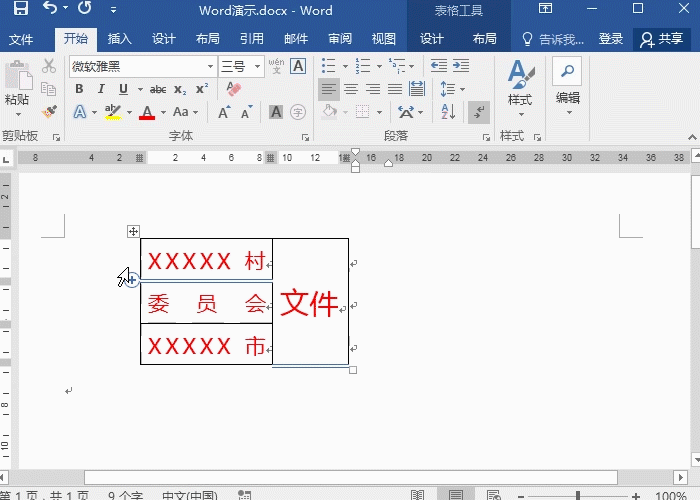Viewport: 700px width, 500px height.
Task: Select the Format Painter brush
Action: (49, 112)
